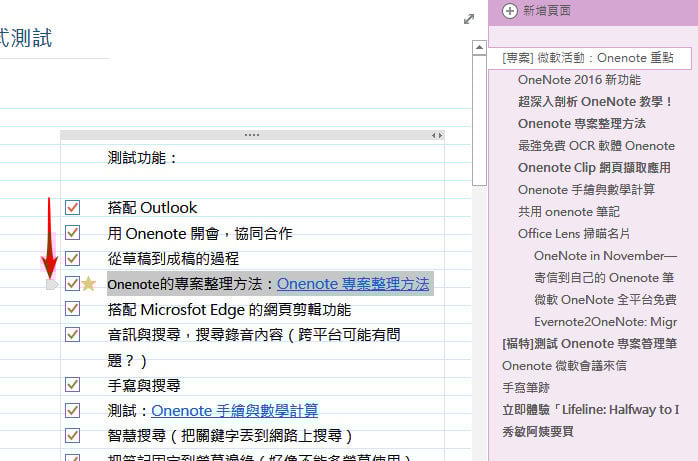Open the 超深入剖析 OneNote 教學 page

click(595, 102)
